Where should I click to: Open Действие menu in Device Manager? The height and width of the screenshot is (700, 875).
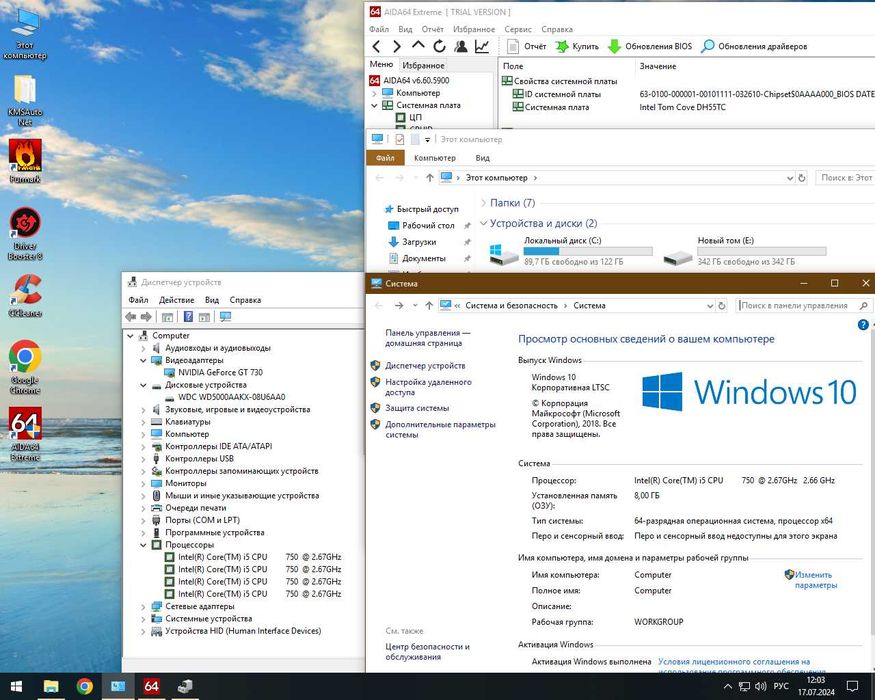coord(176,300)
